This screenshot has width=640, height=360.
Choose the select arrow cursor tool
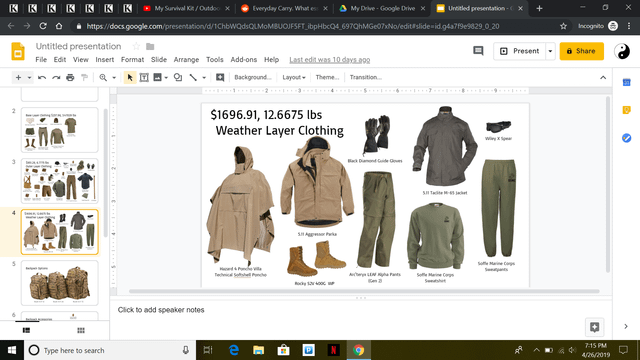click(130, 78)
